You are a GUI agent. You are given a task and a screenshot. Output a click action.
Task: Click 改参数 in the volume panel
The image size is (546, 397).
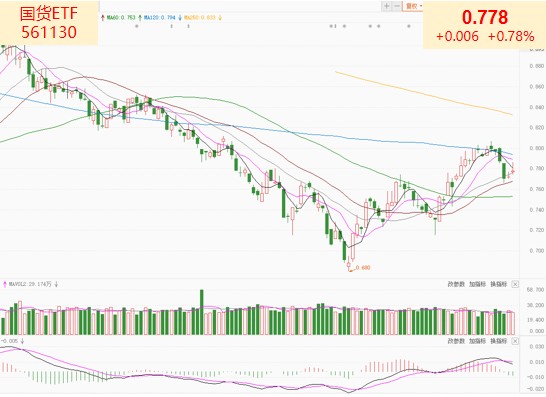click(456, 284)
